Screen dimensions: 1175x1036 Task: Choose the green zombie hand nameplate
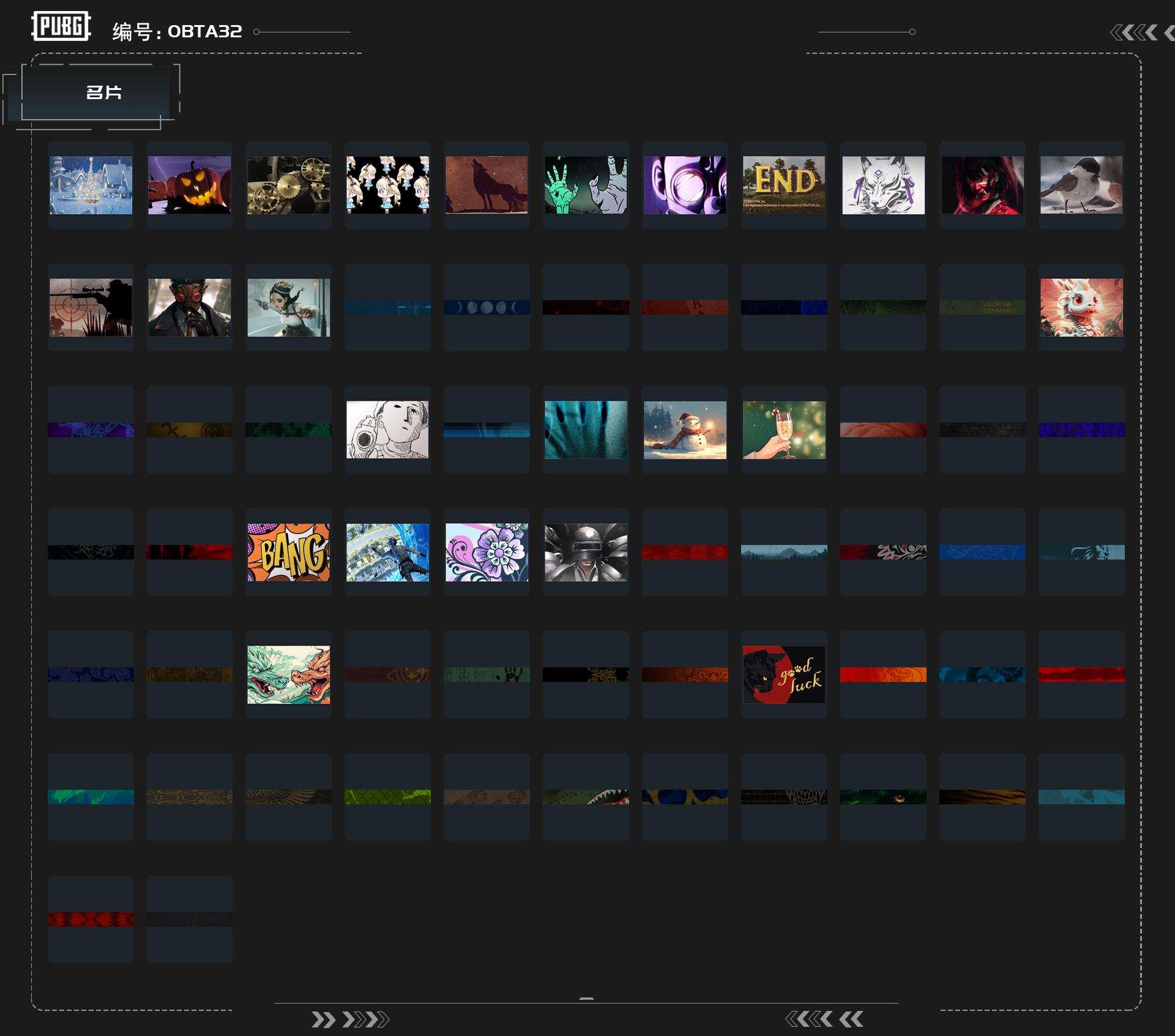pyautogui.click(x=586, y=185)
